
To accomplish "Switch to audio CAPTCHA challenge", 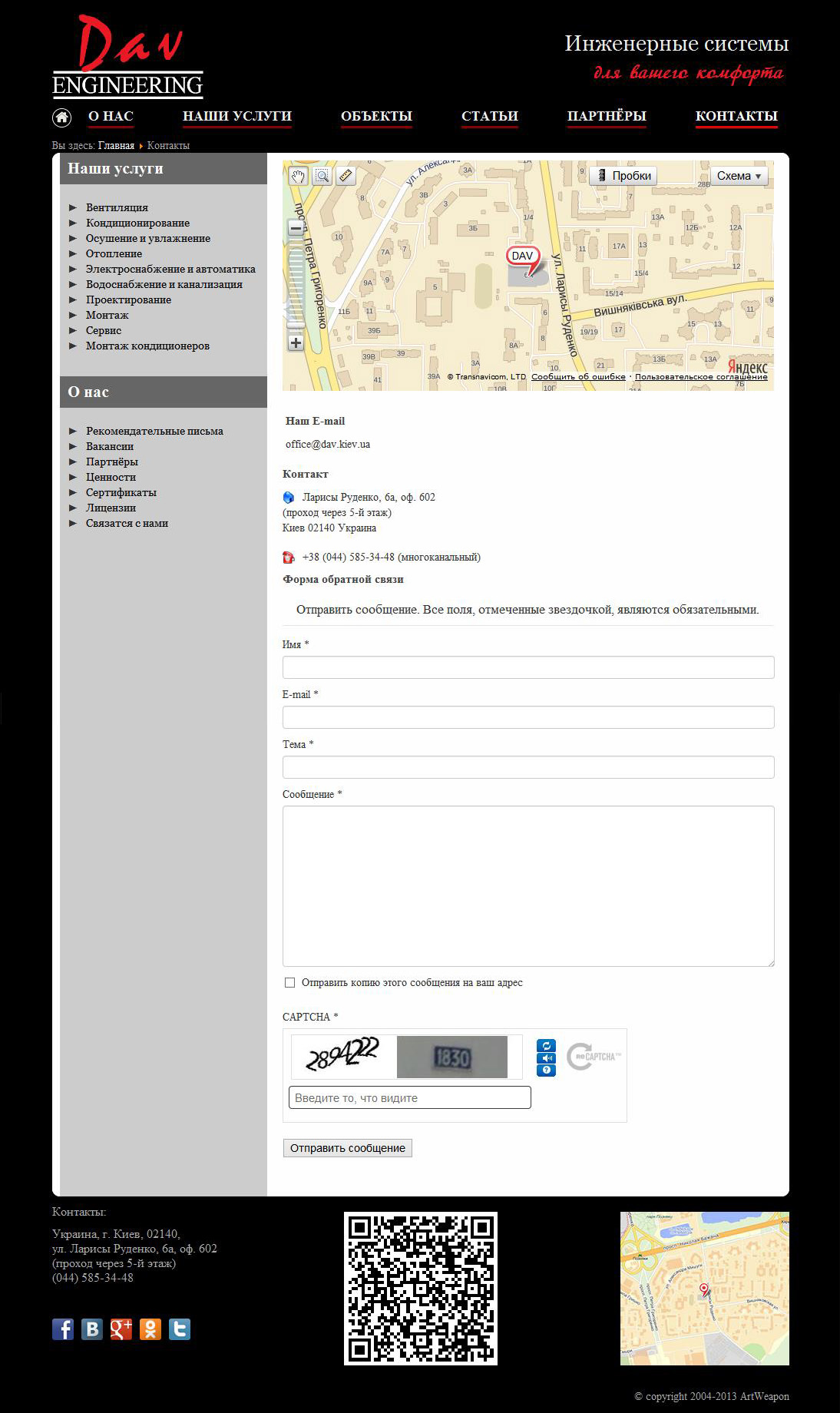I will coord(546,1058).
